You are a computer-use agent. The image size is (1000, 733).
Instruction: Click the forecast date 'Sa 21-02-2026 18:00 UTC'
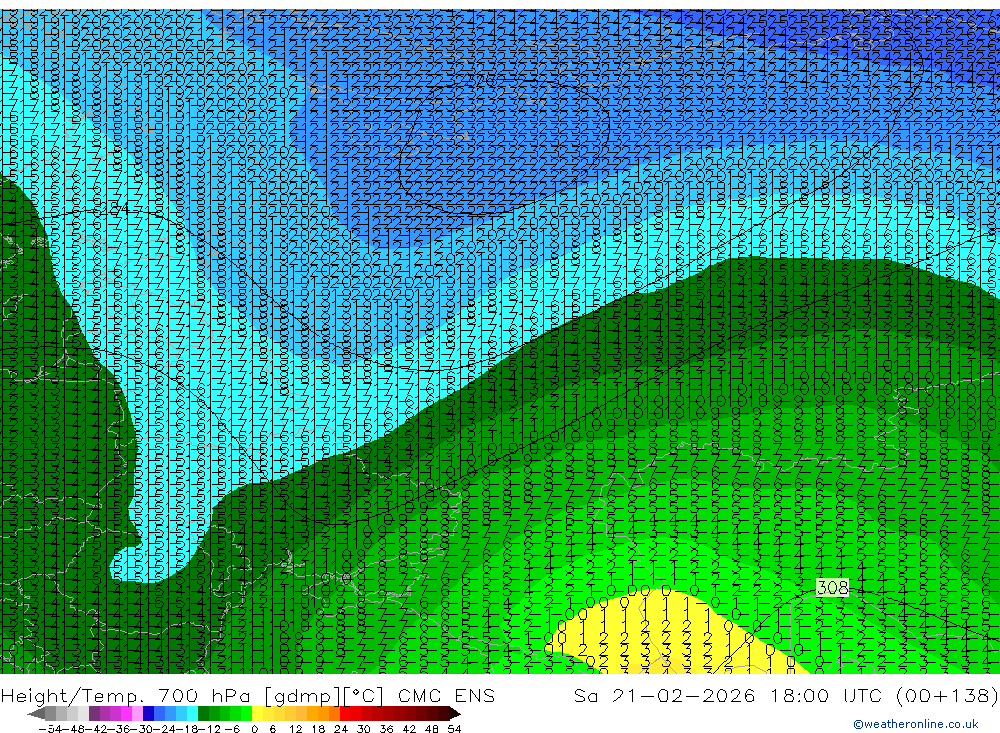[x=728, y=695]
